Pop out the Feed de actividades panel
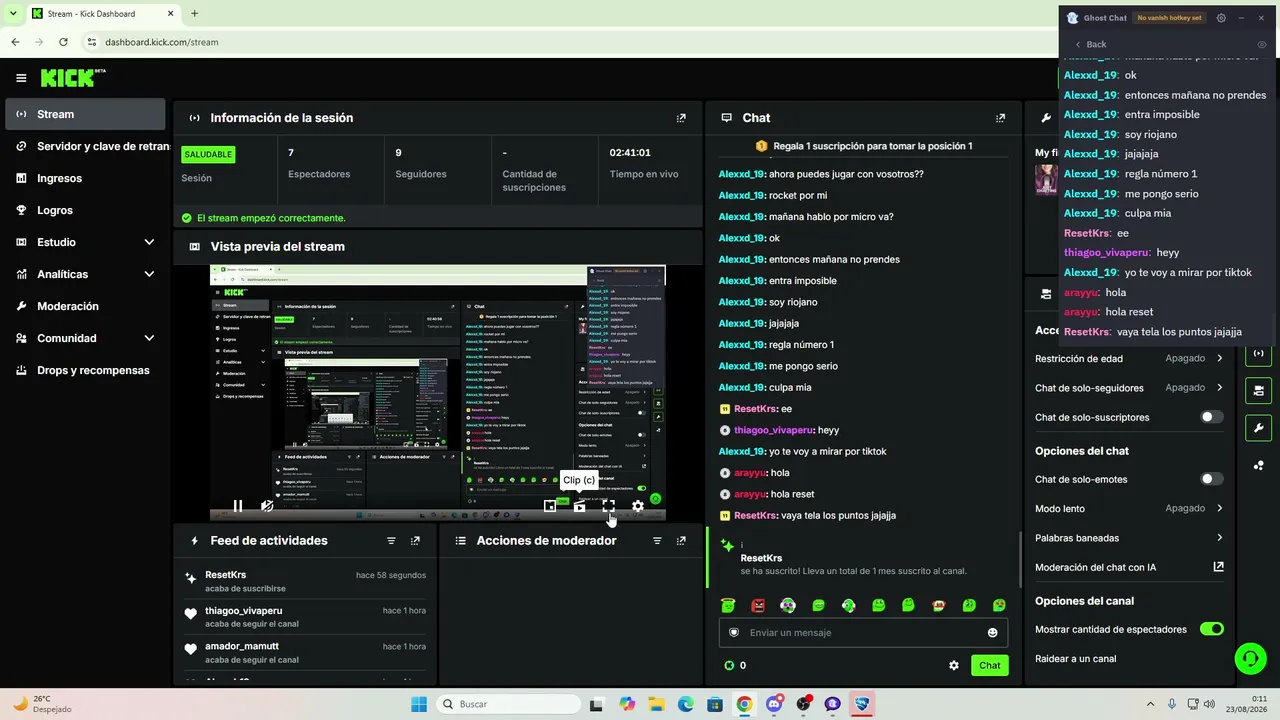 pos(415,541)
